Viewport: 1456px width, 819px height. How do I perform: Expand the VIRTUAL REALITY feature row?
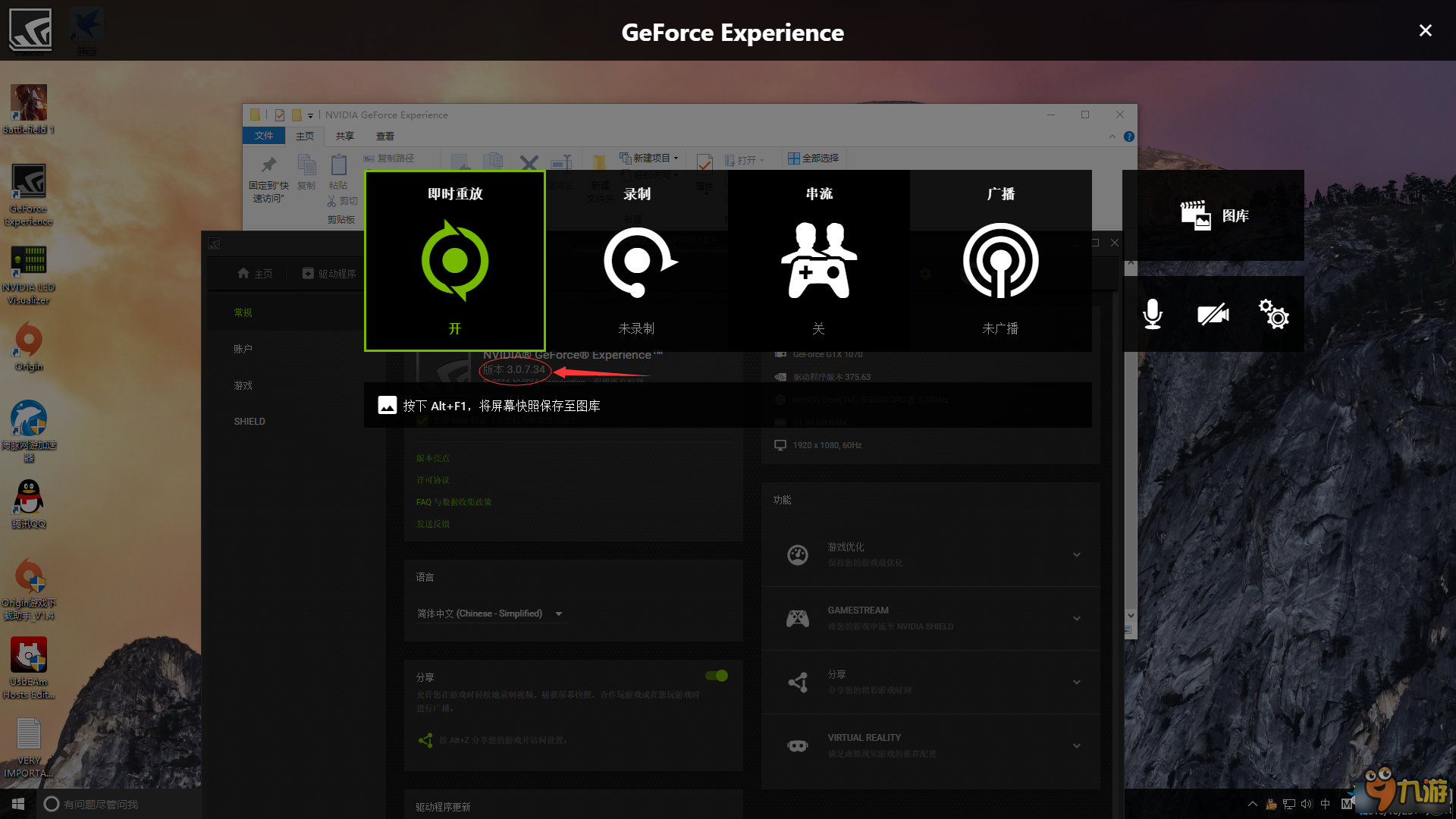(x=930, y=745)
